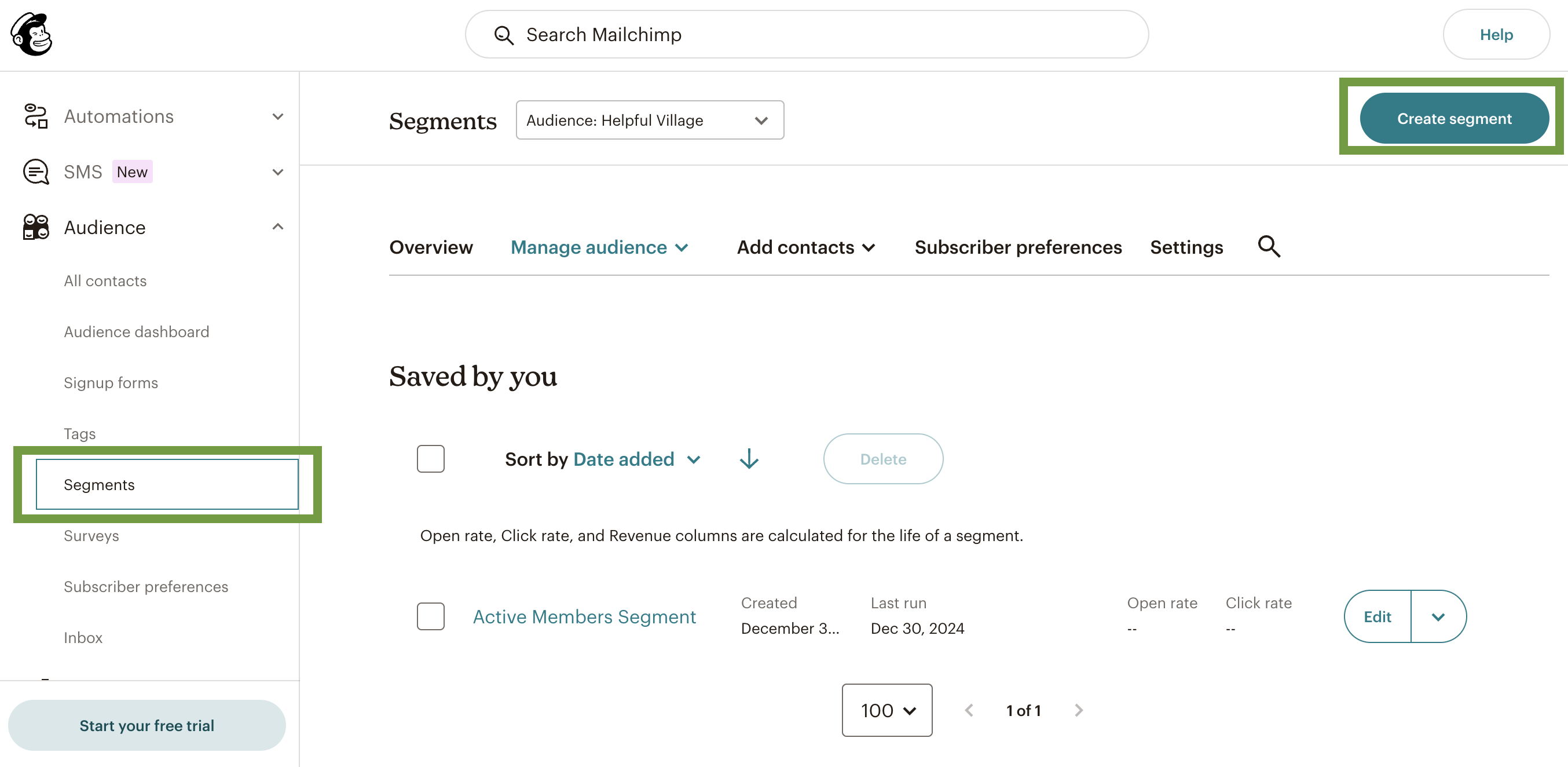The width and height of the screenshot is (1568, 767).
Task: Click the Automations workflow icon in the sidebar
Action: coord(36,116)
